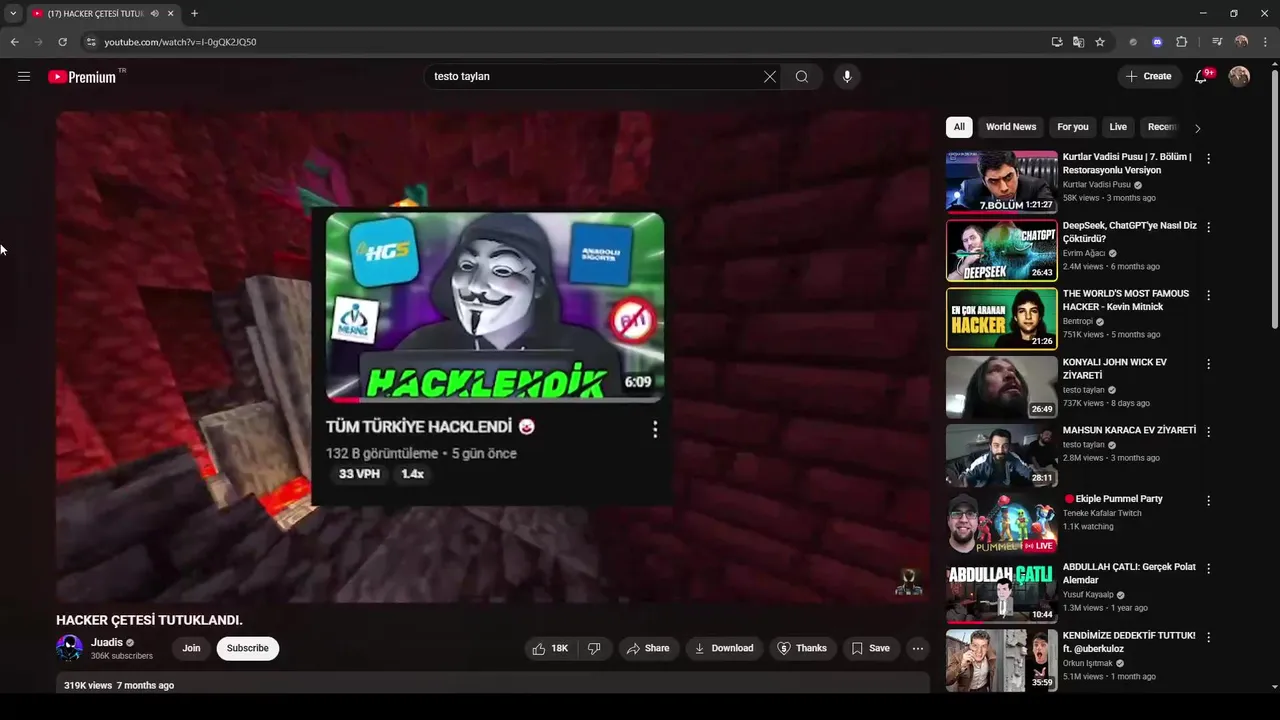This screenshot has width=1280, height=720.
Task: Click the Orkun Işıtmak channel name
Action: click(1089, 663)
